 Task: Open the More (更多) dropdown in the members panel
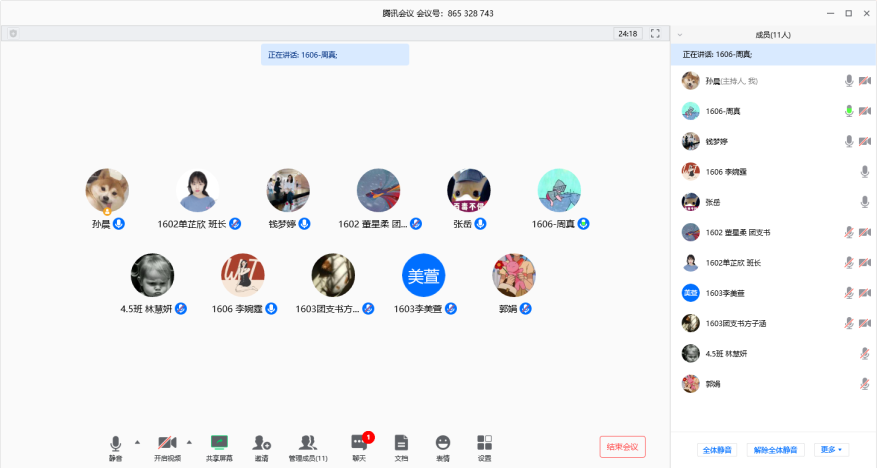tap(831, 450)
